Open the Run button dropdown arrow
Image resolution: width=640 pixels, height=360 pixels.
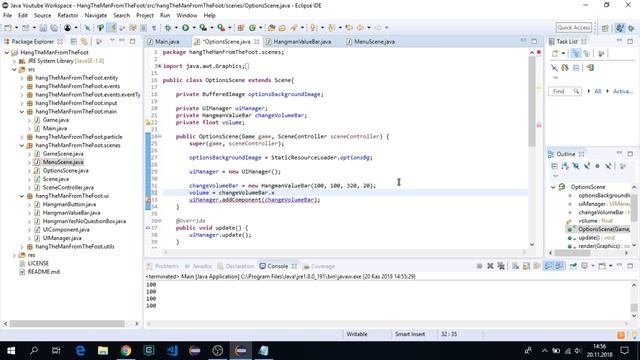coord(194,28)
